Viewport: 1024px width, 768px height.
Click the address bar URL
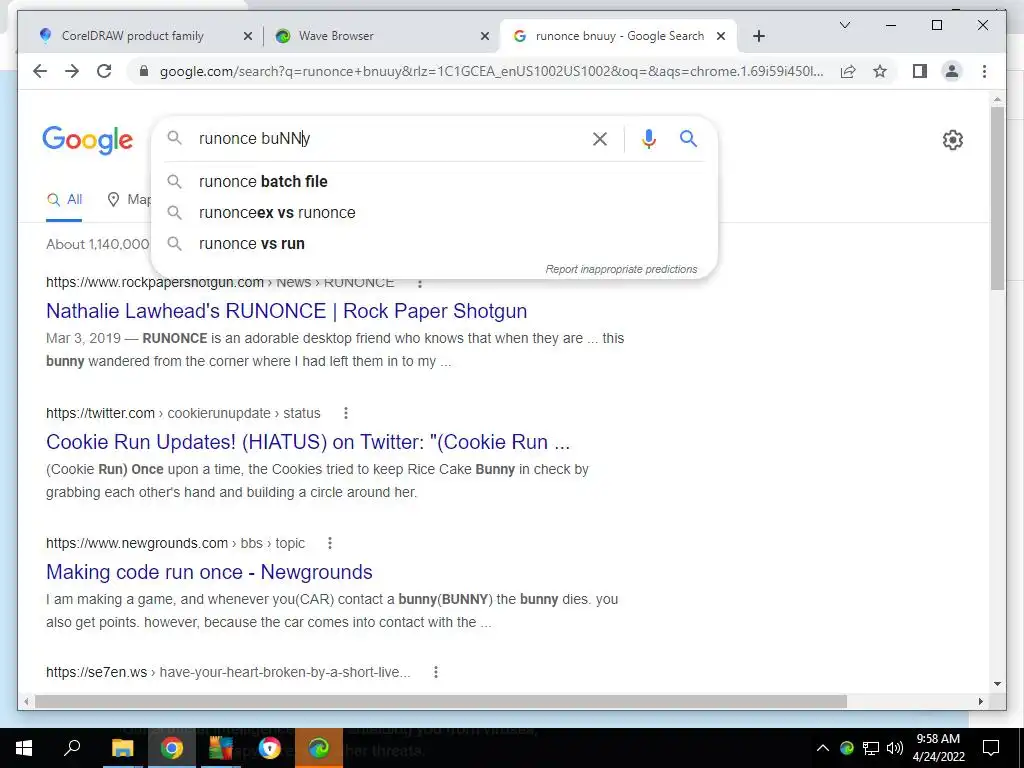[491, 71]
